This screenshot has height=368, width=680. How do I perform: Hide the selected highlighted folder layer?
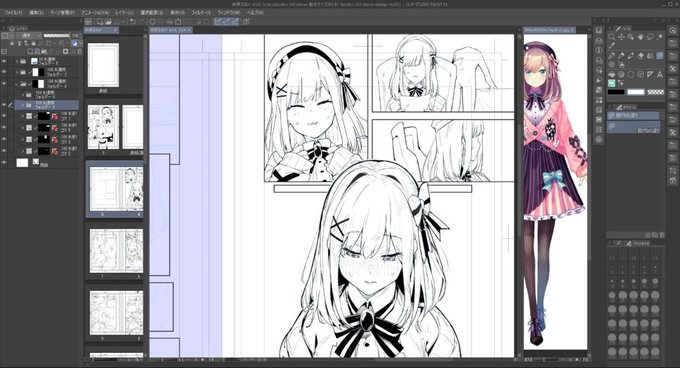(x=4, y=105)
